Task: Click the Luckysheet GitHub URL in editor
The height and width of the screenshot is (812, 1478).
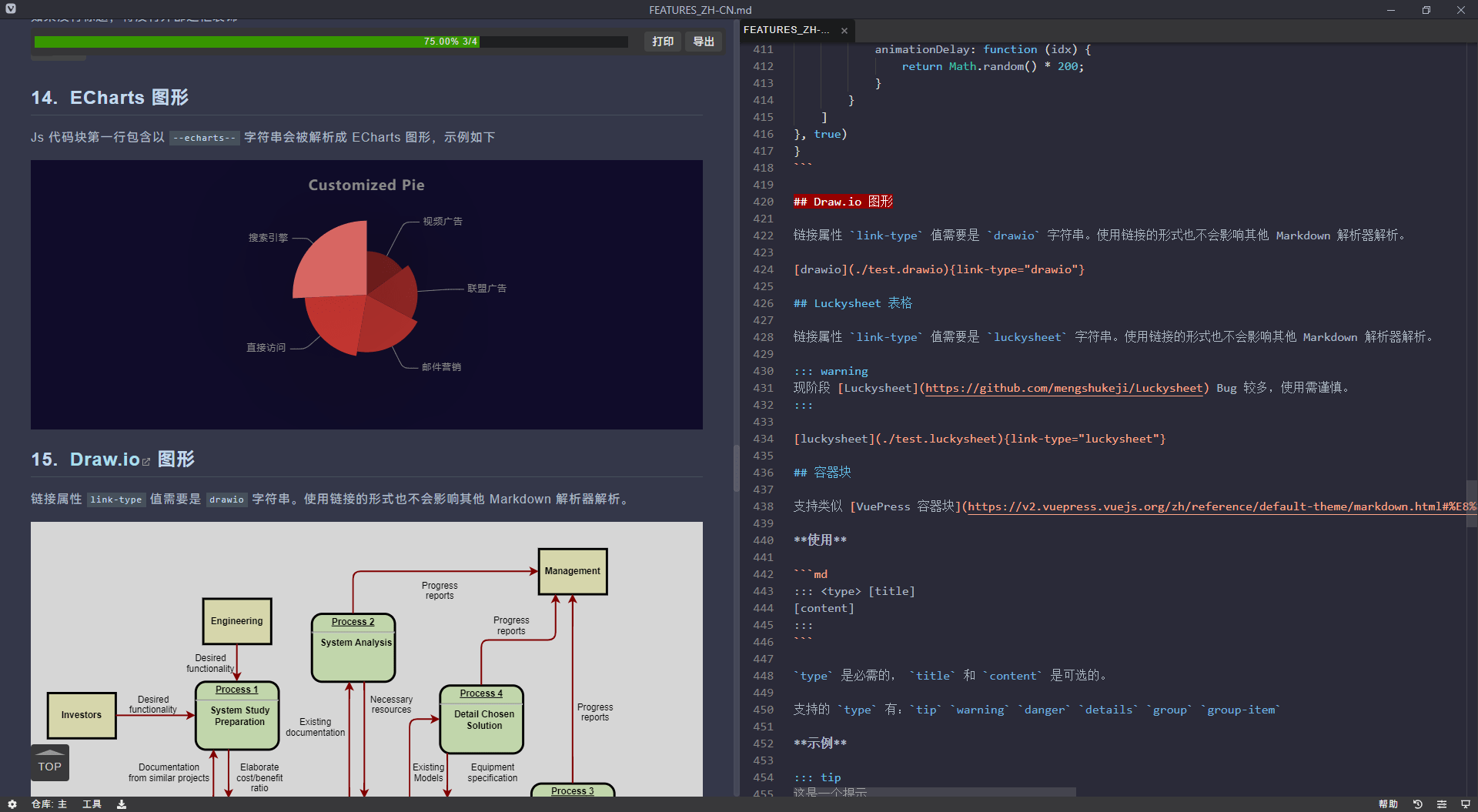Action: [x=1063, y=388]
